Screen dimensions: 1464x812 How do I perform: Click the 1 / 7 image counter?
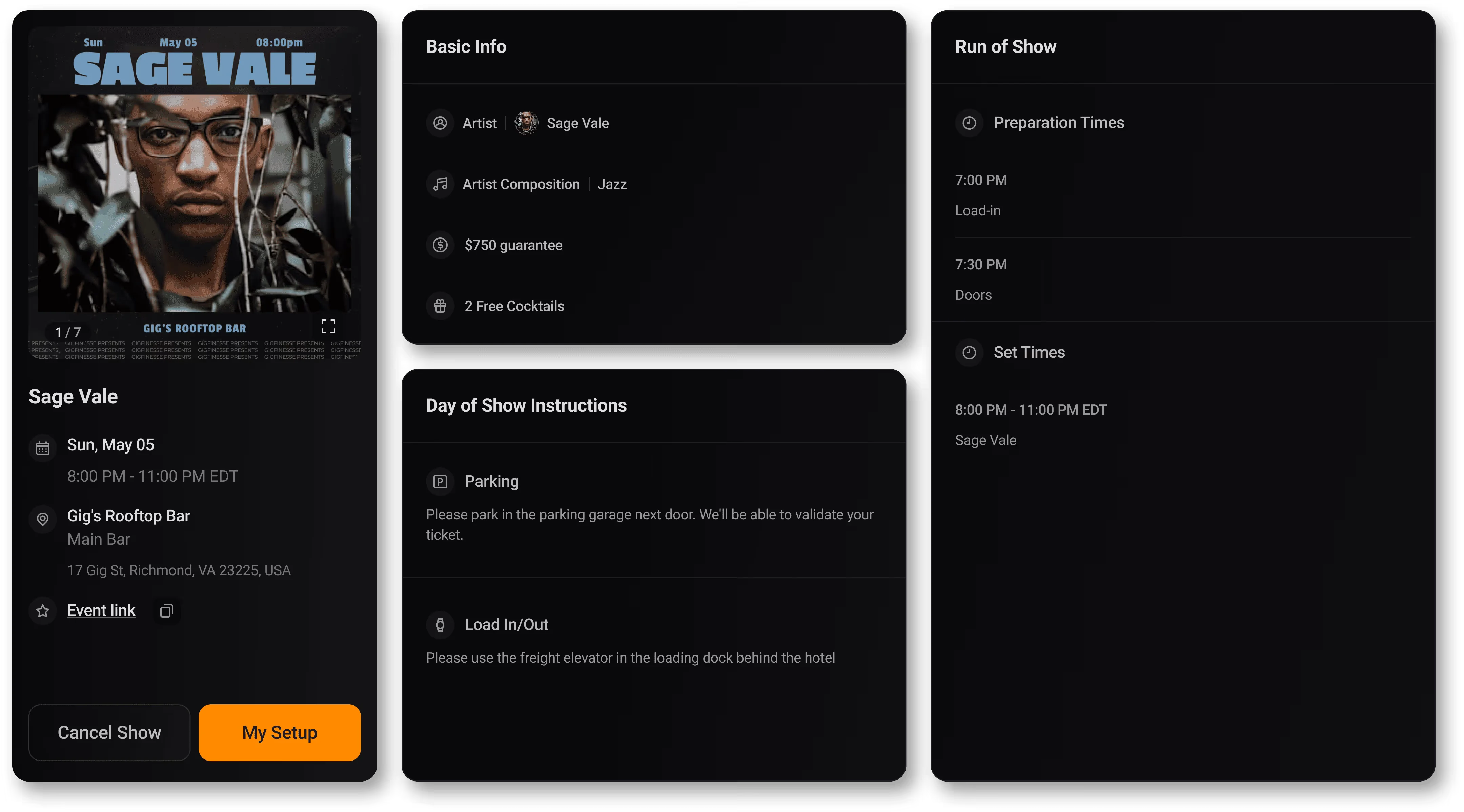coord(68,332)
